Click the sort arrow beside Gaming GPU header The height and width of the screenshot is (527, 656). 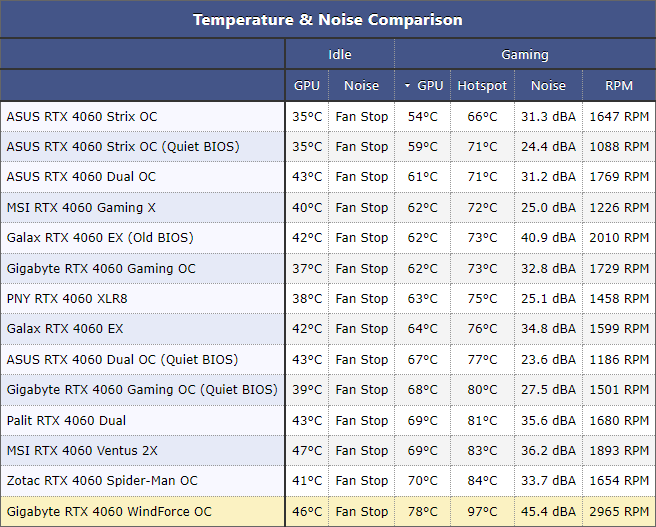[407, 86]
